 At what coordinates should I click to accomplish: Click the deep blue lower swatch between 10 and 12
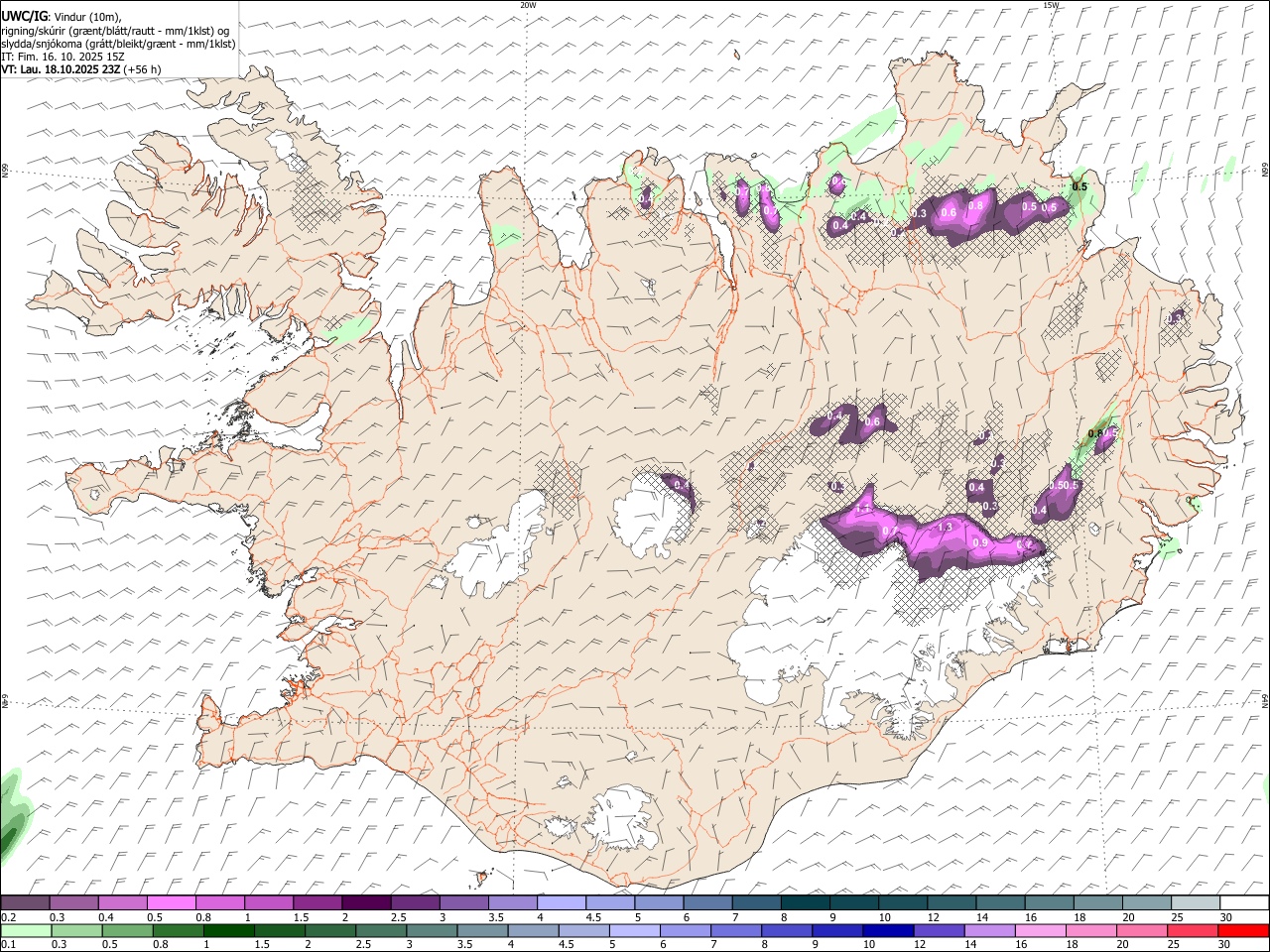(888, 930)
